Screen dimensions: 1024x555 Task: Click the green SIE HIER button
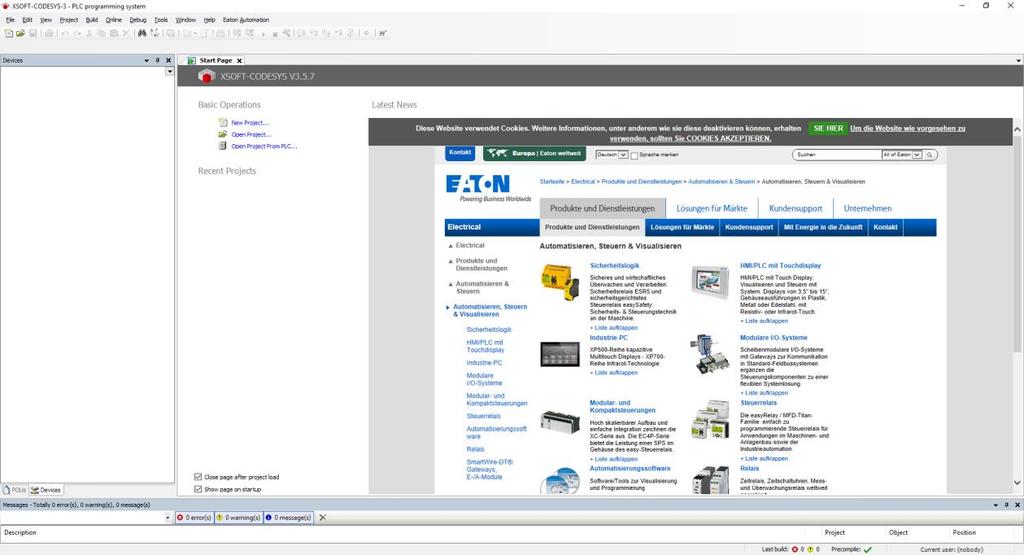pos(828,129)
